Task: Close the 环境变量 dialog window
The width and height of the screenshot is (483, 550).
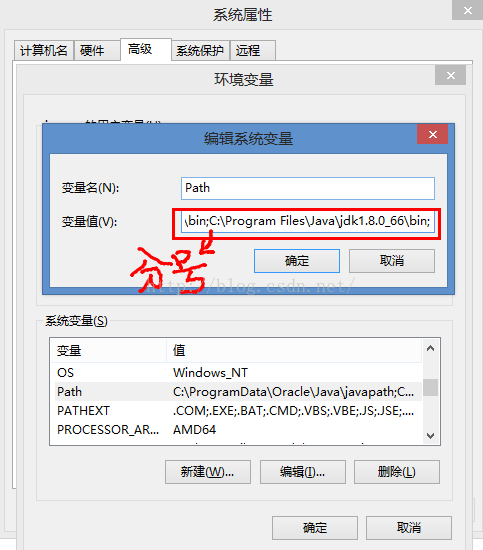Action: click(x=450, y=75)
